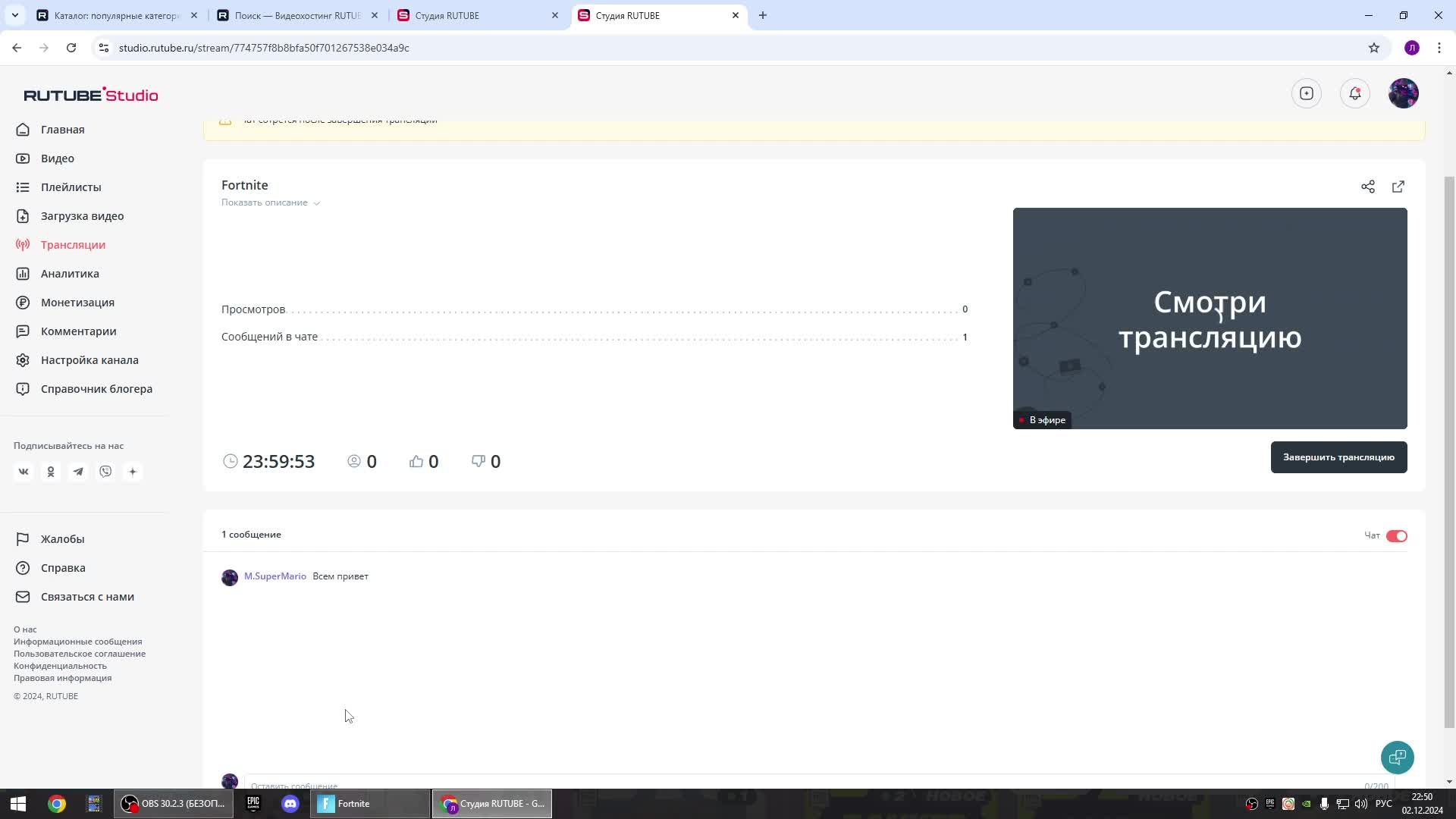Image resolution: width=1456 pixels, height=819 pixels.
Task: Select Аналитика in the left sidebar
Action: point(68,273)
